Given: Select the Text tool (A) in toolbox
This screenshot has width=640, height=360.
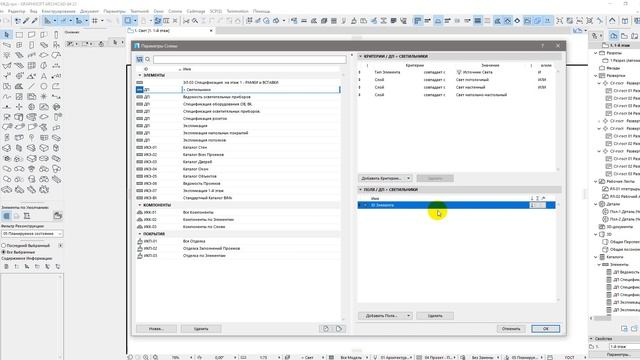Looking at the screenshot, I should [44, 76].
